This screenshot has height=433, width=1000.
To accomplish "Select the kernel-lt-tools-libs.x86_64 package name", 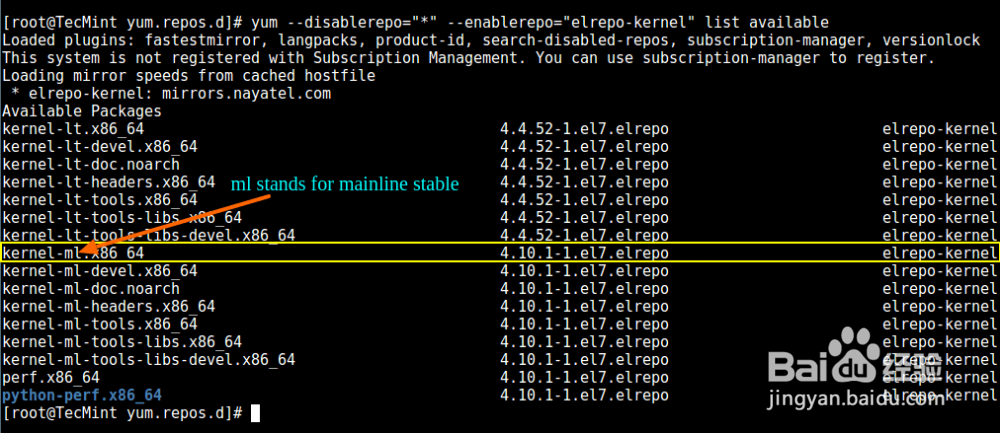I will point(122,218).
